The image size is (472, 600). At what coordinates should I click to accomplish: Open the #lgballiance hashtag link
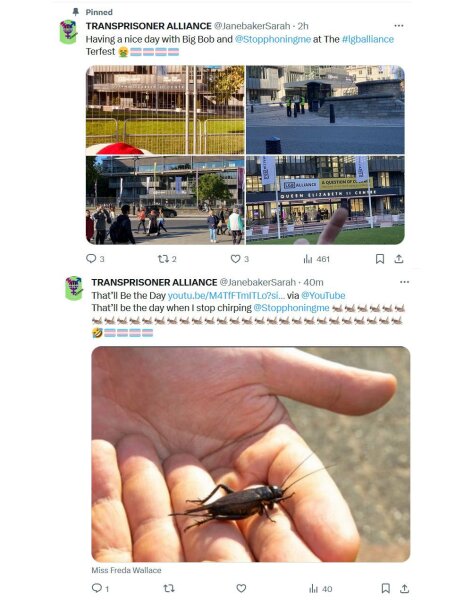coord(368,39)
